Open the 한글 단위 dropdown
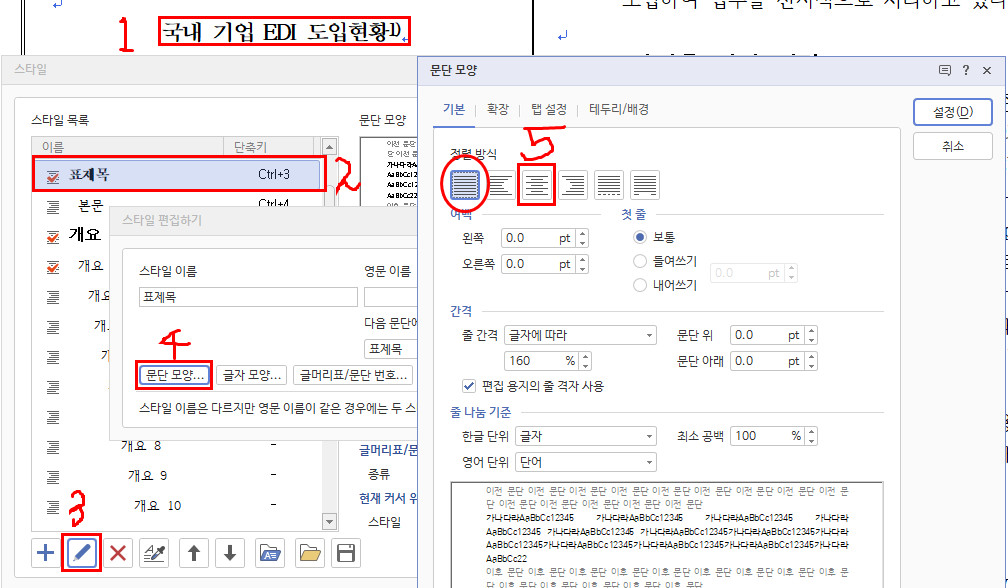Viewport: 1008px width, 588px height. [586, 436]
